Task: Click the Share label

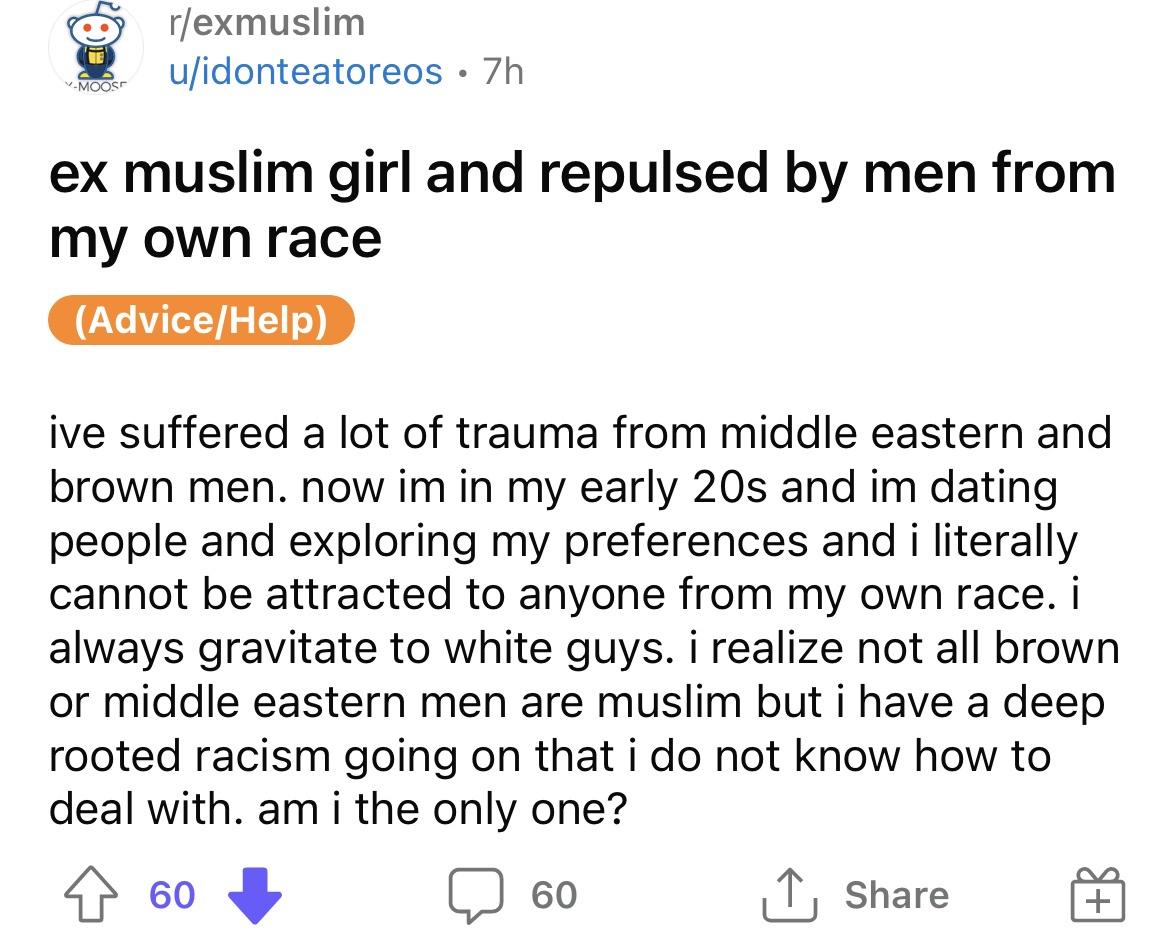Action: [x=896, y=895]
